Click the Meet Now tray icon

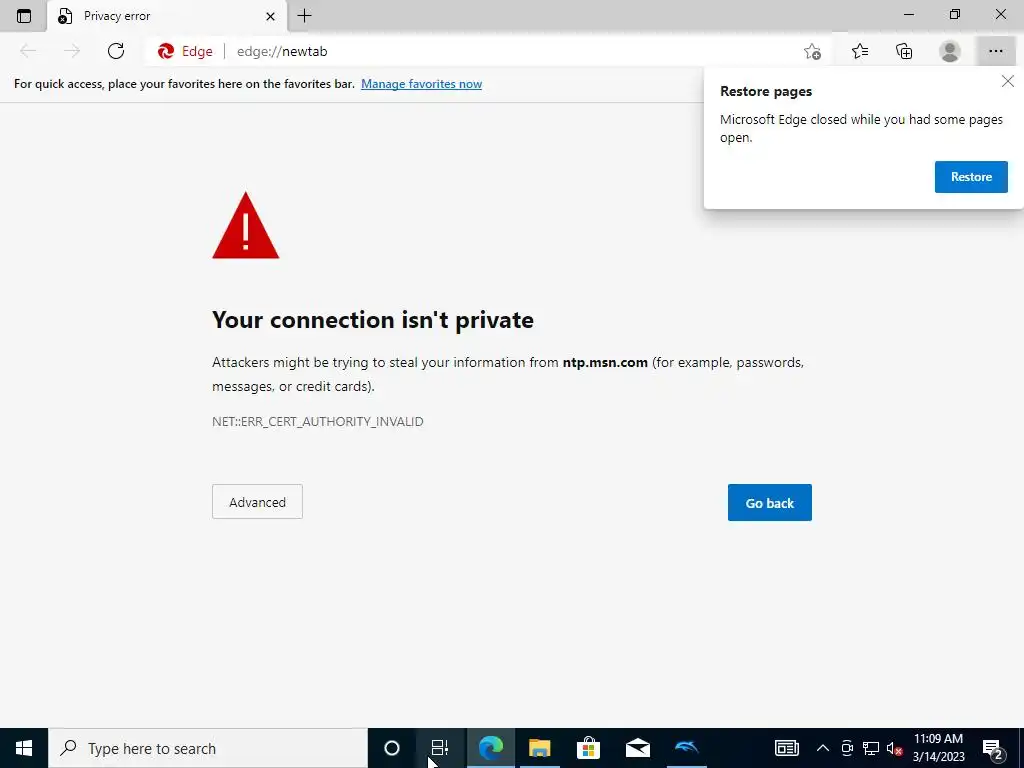[x=847, y=748]
